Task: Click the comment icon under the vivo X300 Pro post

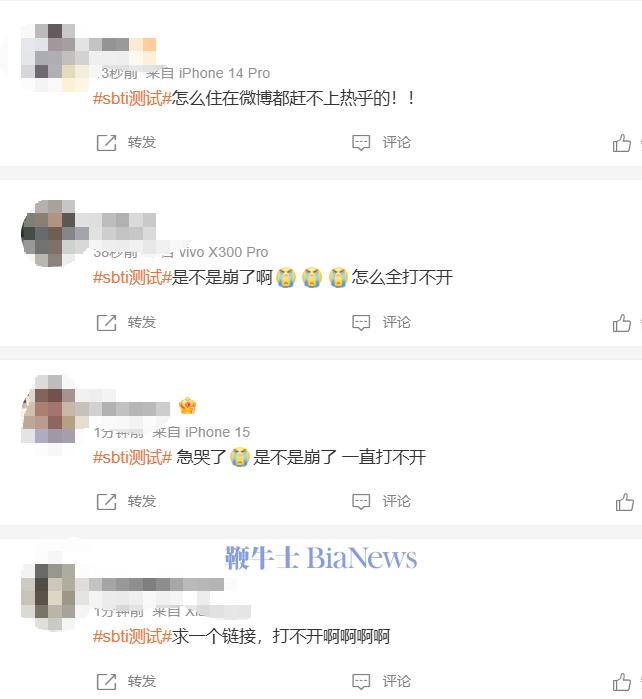Action: 361,322
